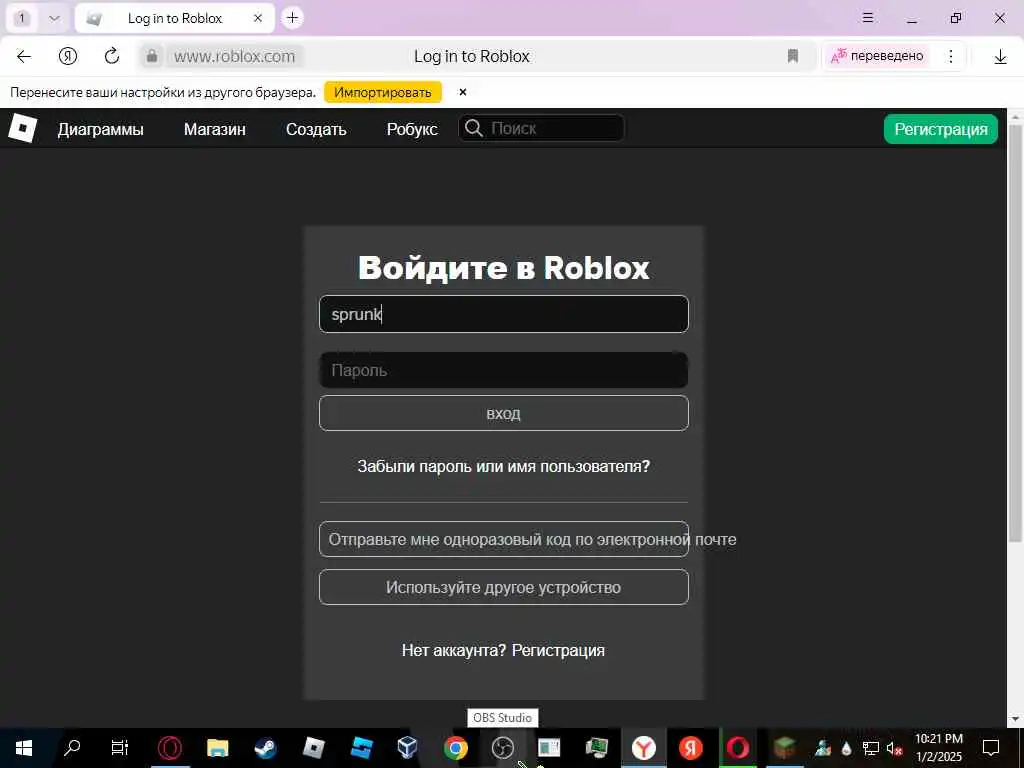Open File Explorer from the taskbar

(217, 748)
